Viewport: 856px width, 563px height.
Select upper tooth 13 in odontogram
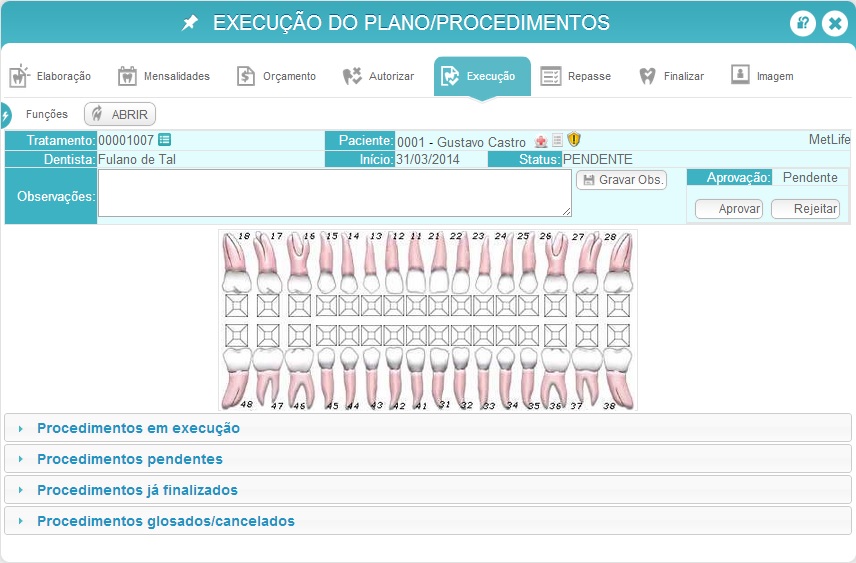click(x=371, y=263)
